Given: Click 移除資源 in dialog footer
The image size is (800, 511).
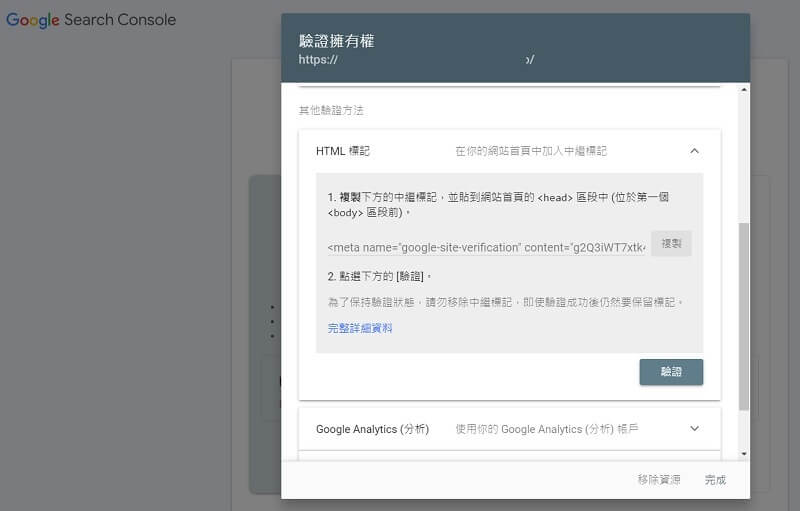Looking at the screenshot, I should 659,479.
